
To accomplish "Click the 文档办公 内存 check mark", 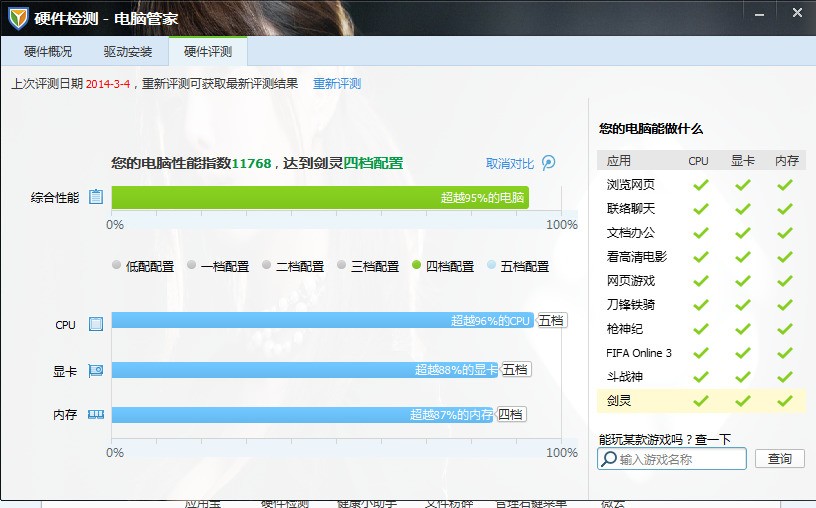I will click(785, 233).
